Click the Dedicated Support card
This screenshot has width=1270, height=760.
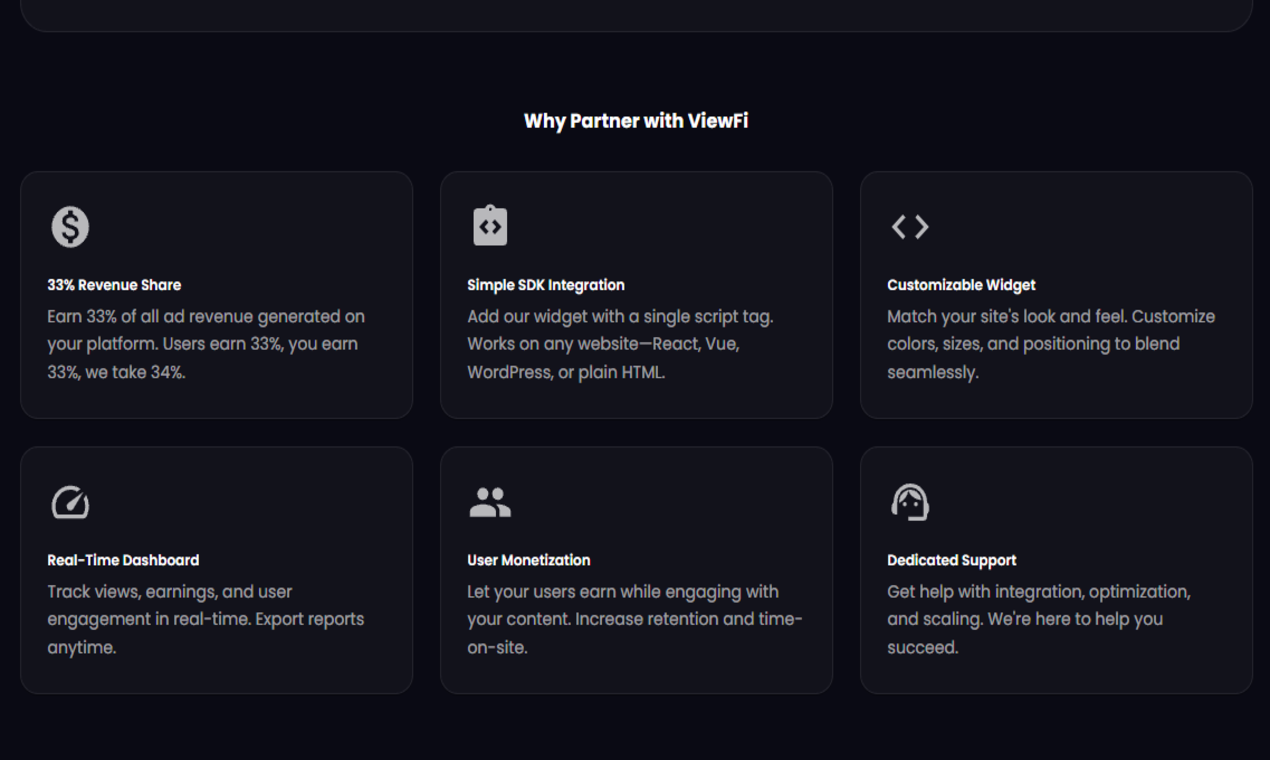pyautogui.click(x=1056, y=569)
